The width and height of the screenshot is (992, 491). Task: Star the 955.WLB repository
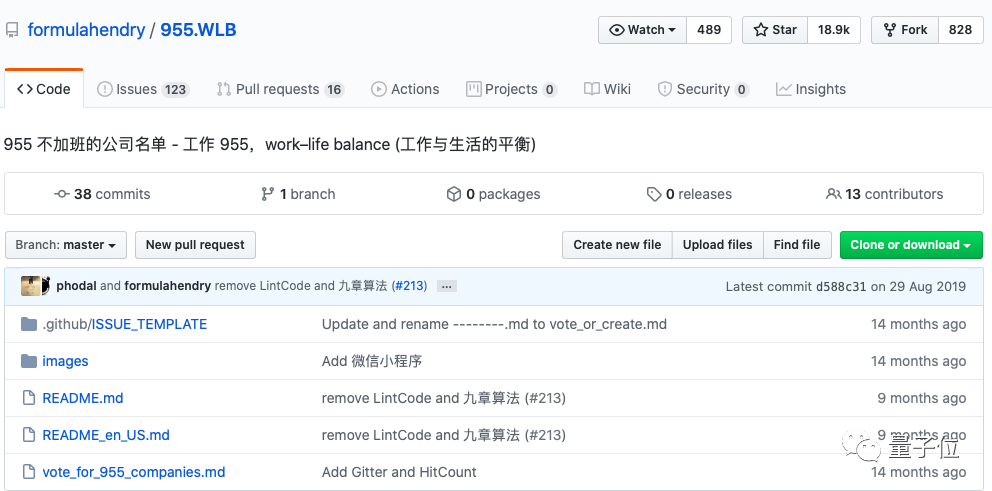775,30
